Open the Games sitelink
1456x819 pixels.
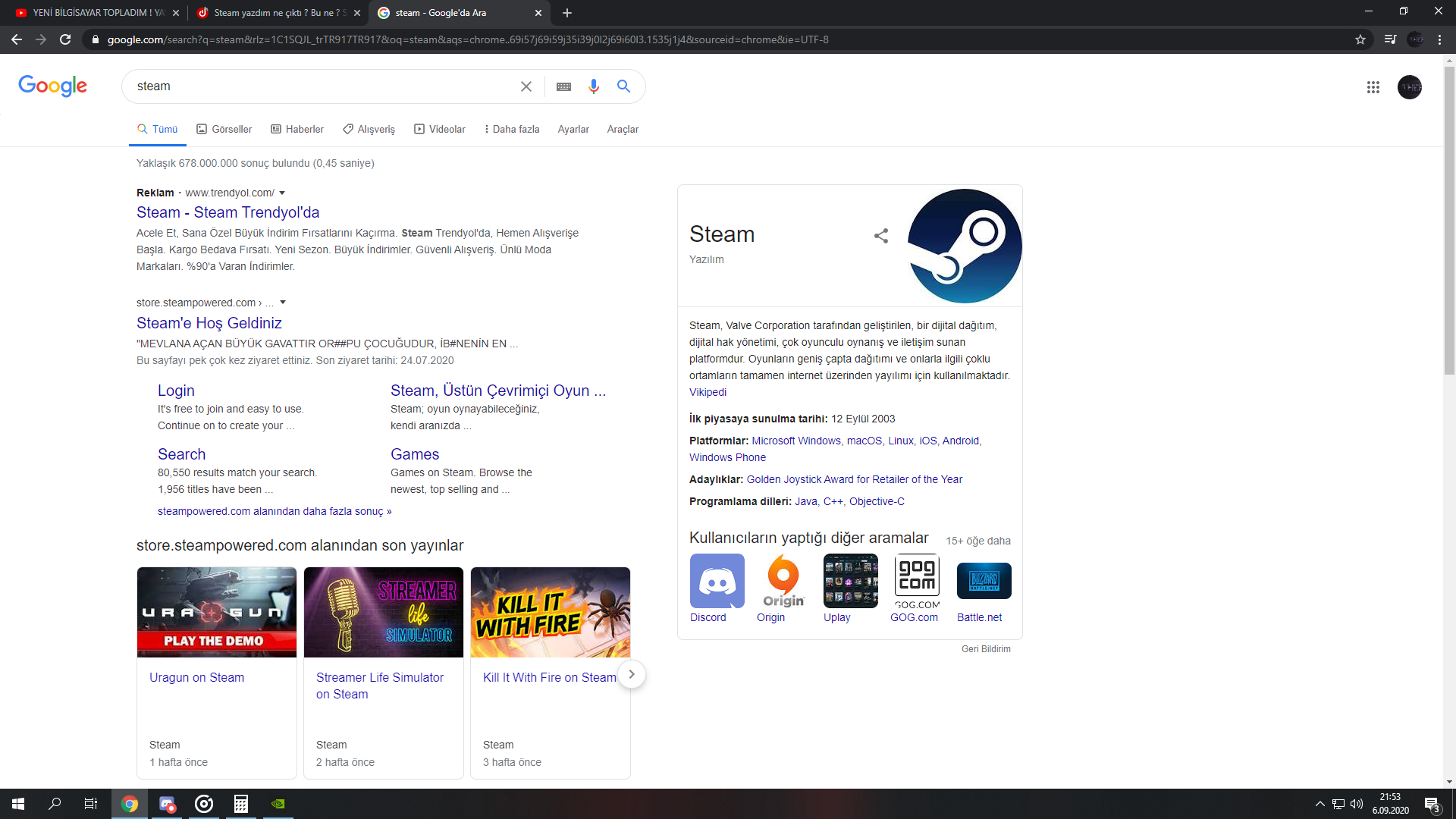point(415,454)
